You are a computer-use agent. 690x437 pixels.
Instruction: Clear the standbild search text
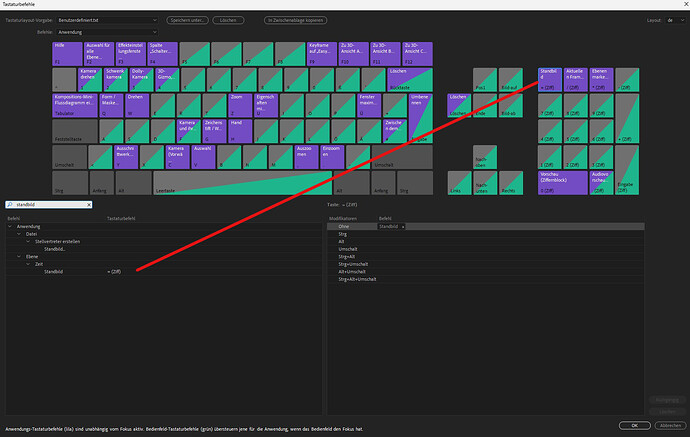coord(89,205)
